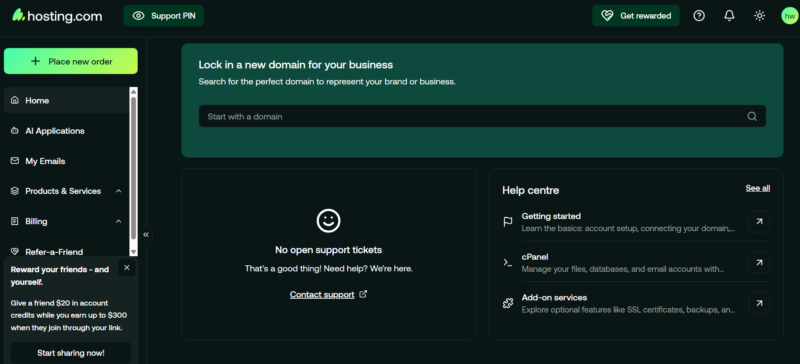The height and width of the screenshot is (364, 800).
Task: Open Getting started arrow button
Action: pyautogui.click(x=759, y=222)
